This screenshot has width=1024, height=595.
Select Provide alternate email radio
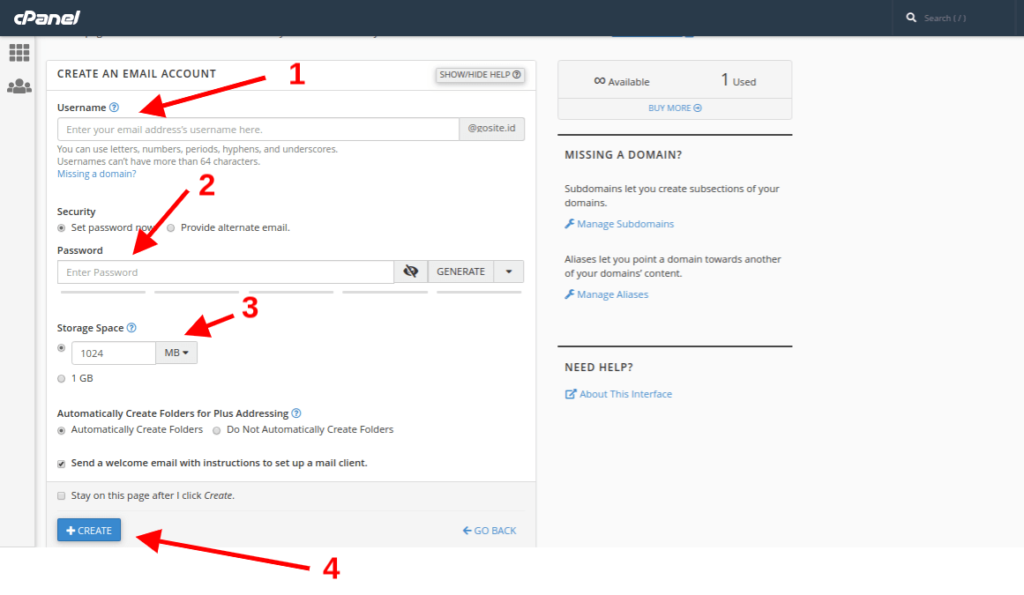[171, 228]
